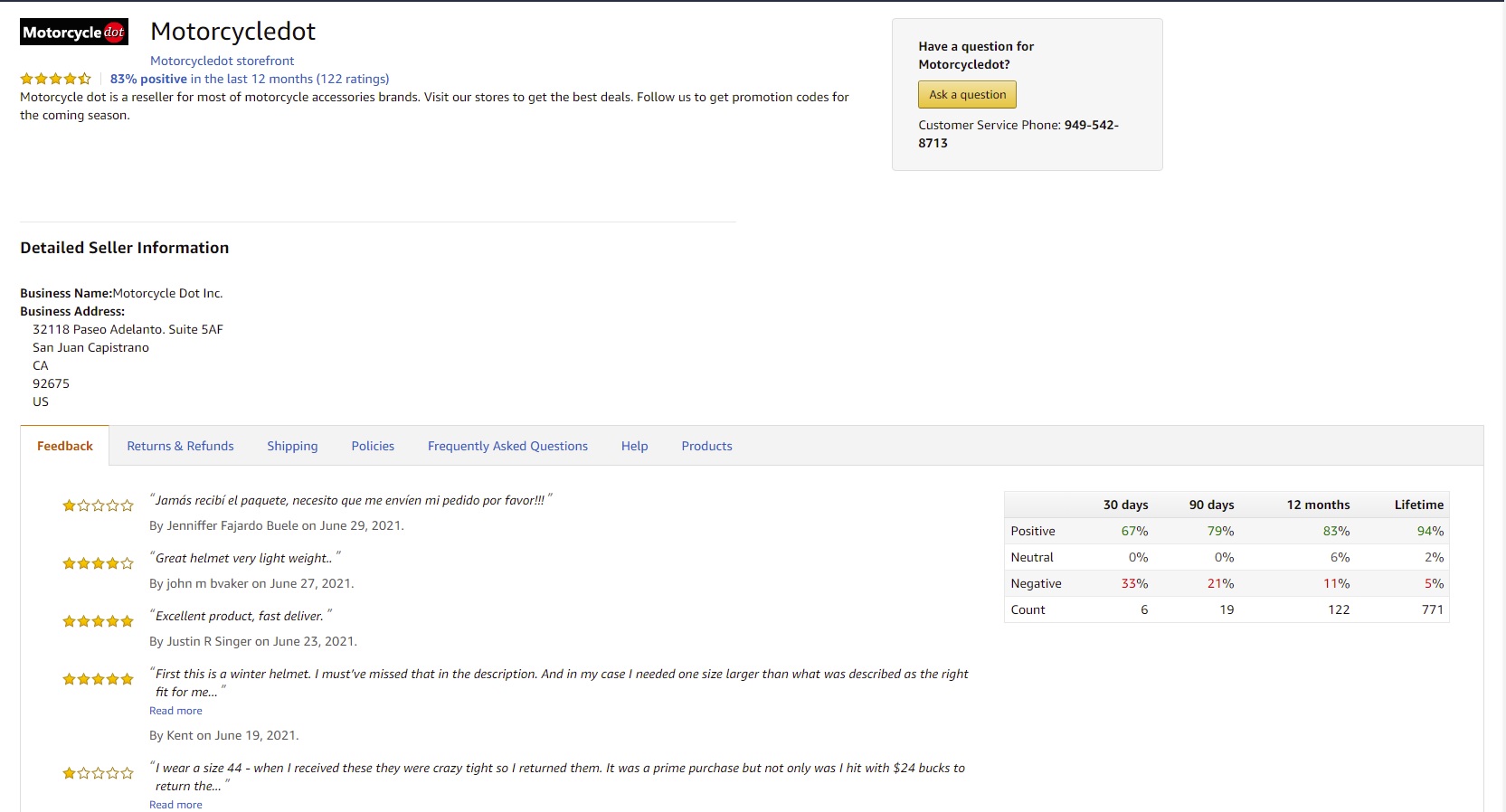Click the five-star rating on Kent's review
Image resolution: width=1506 pixels, height=812 pixels.
[98, 679]
